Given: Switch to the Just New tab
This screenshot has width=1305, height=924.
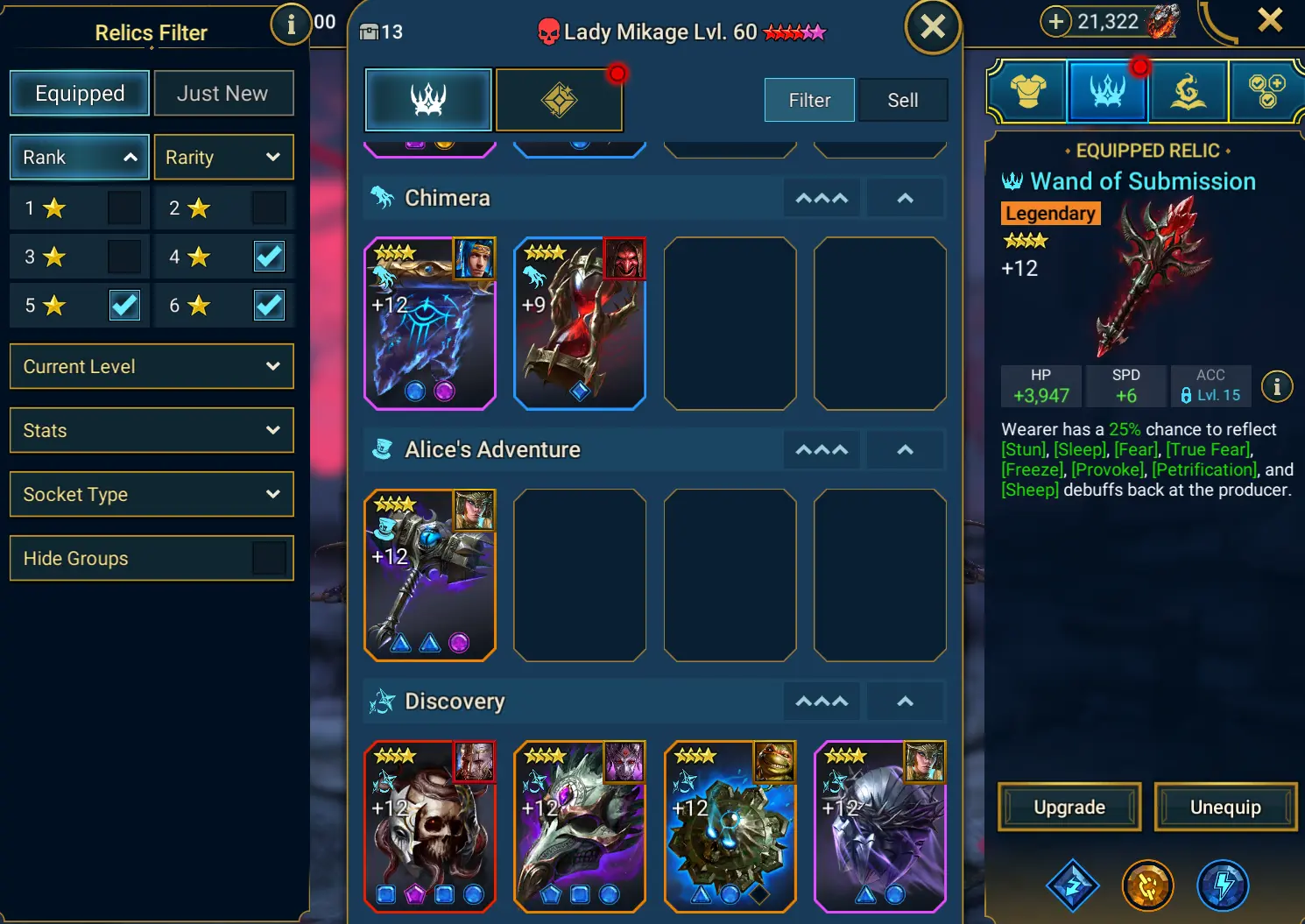Looking at the screenshot, I should [223, 93].
